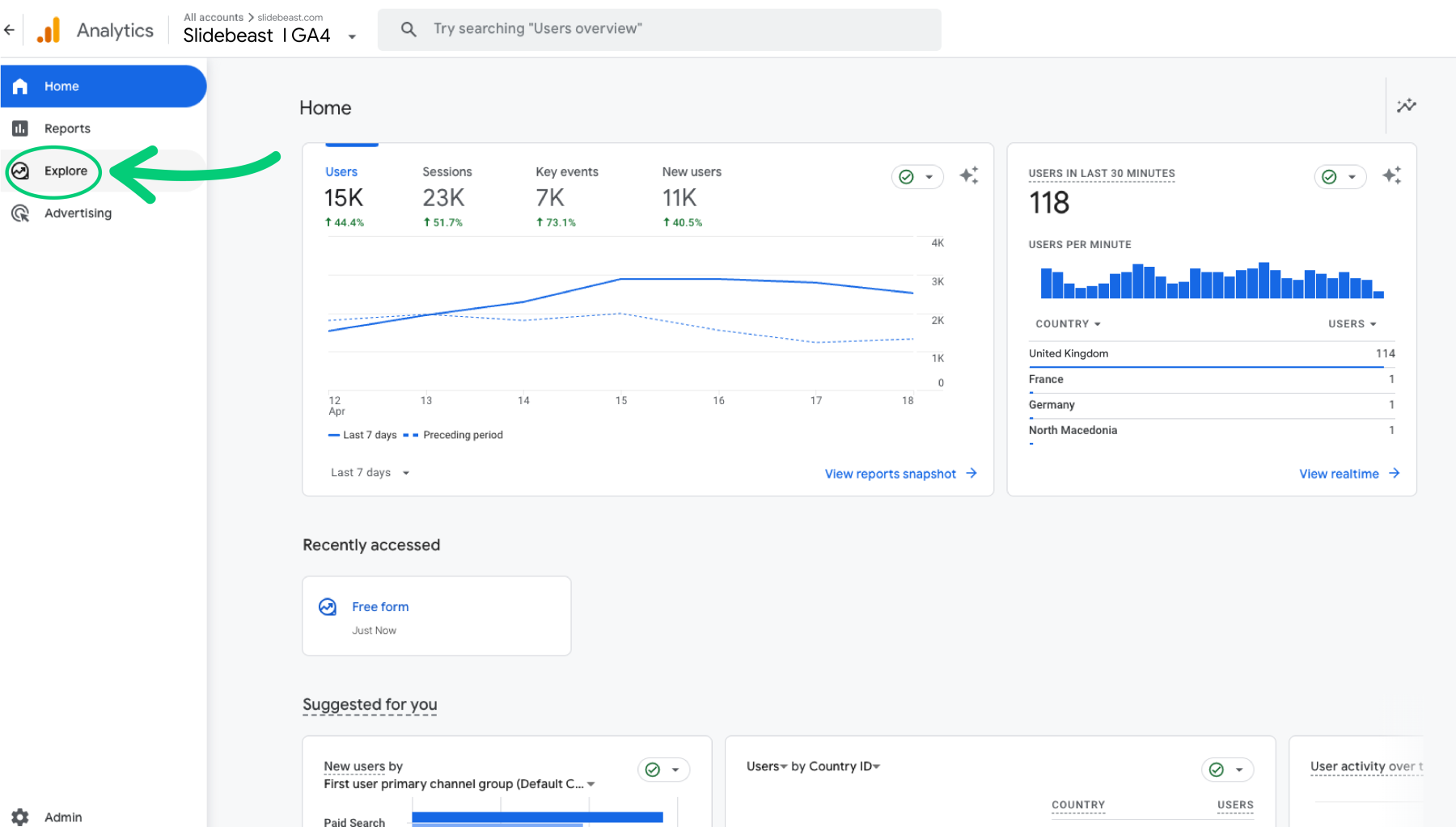Screen dimensions: 1456x827
Task: Click the search magnifier icon
Action: coord(408,29)
